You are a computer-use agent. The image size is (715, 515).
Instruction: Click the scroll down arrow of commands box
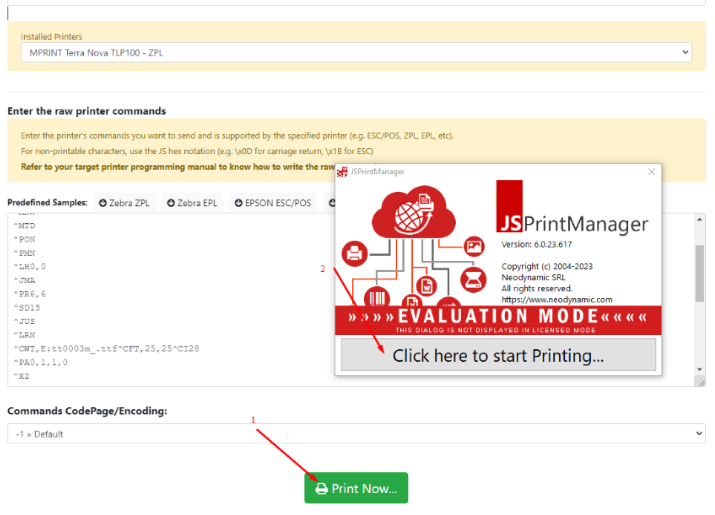pos(699,368)
